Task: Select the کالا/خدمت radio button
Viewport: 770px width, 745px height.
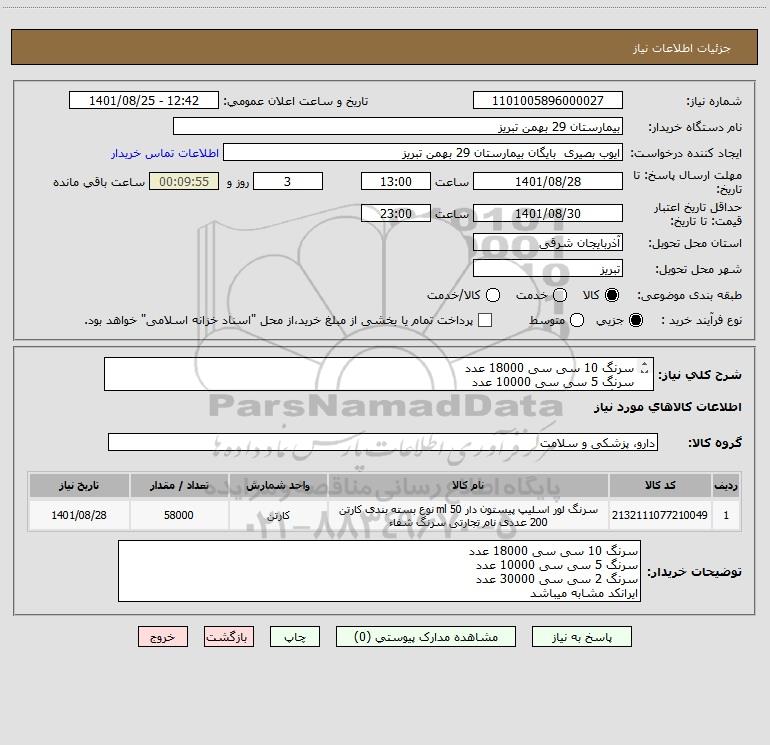Action: 493,295
